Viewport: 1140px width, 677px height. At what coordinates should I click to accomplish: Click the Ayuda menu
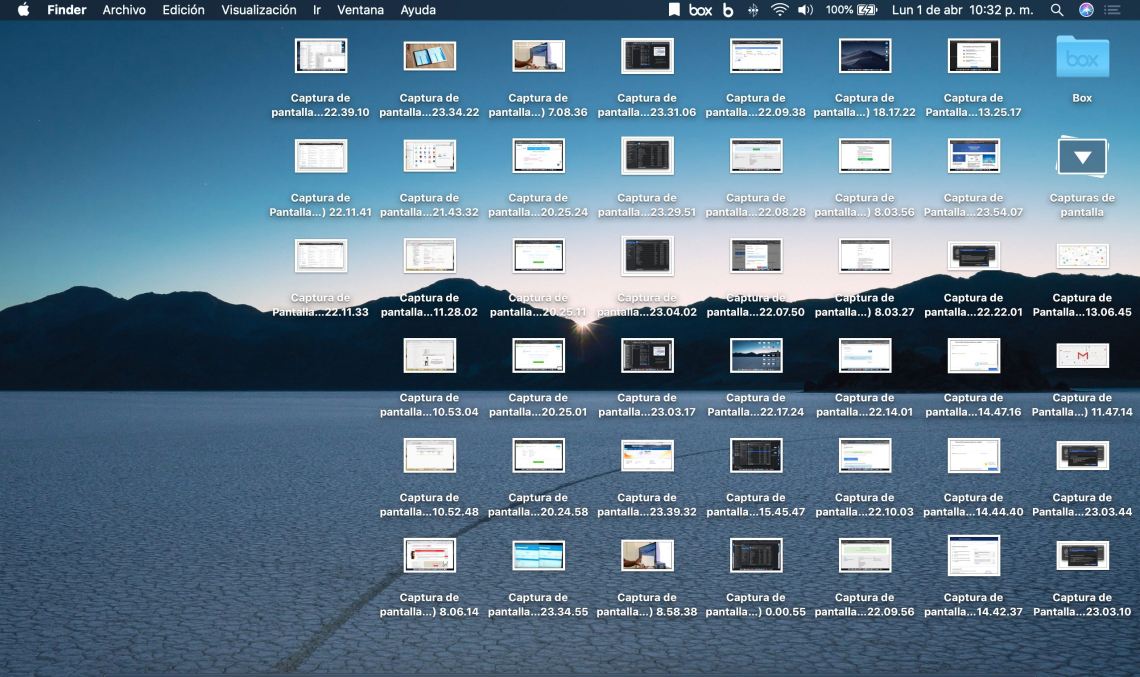417,10
